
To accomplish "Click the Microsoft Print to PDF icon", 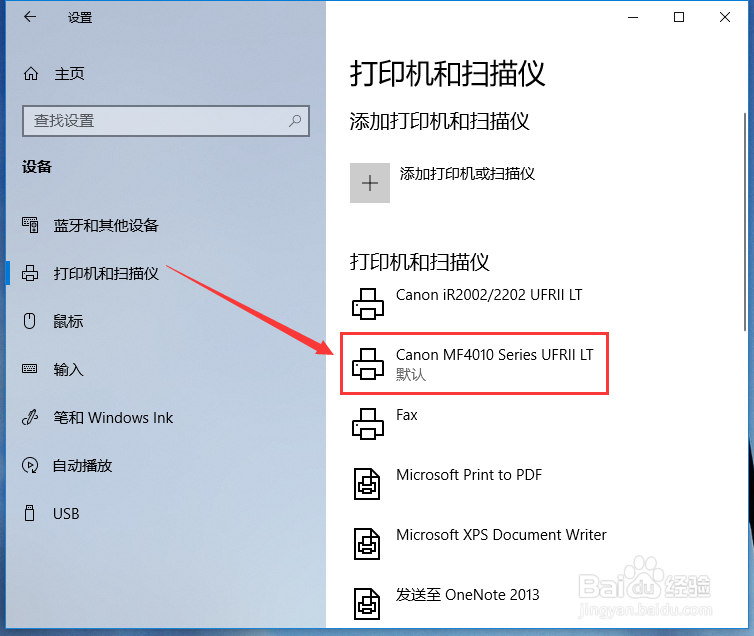I will (367, 484).
